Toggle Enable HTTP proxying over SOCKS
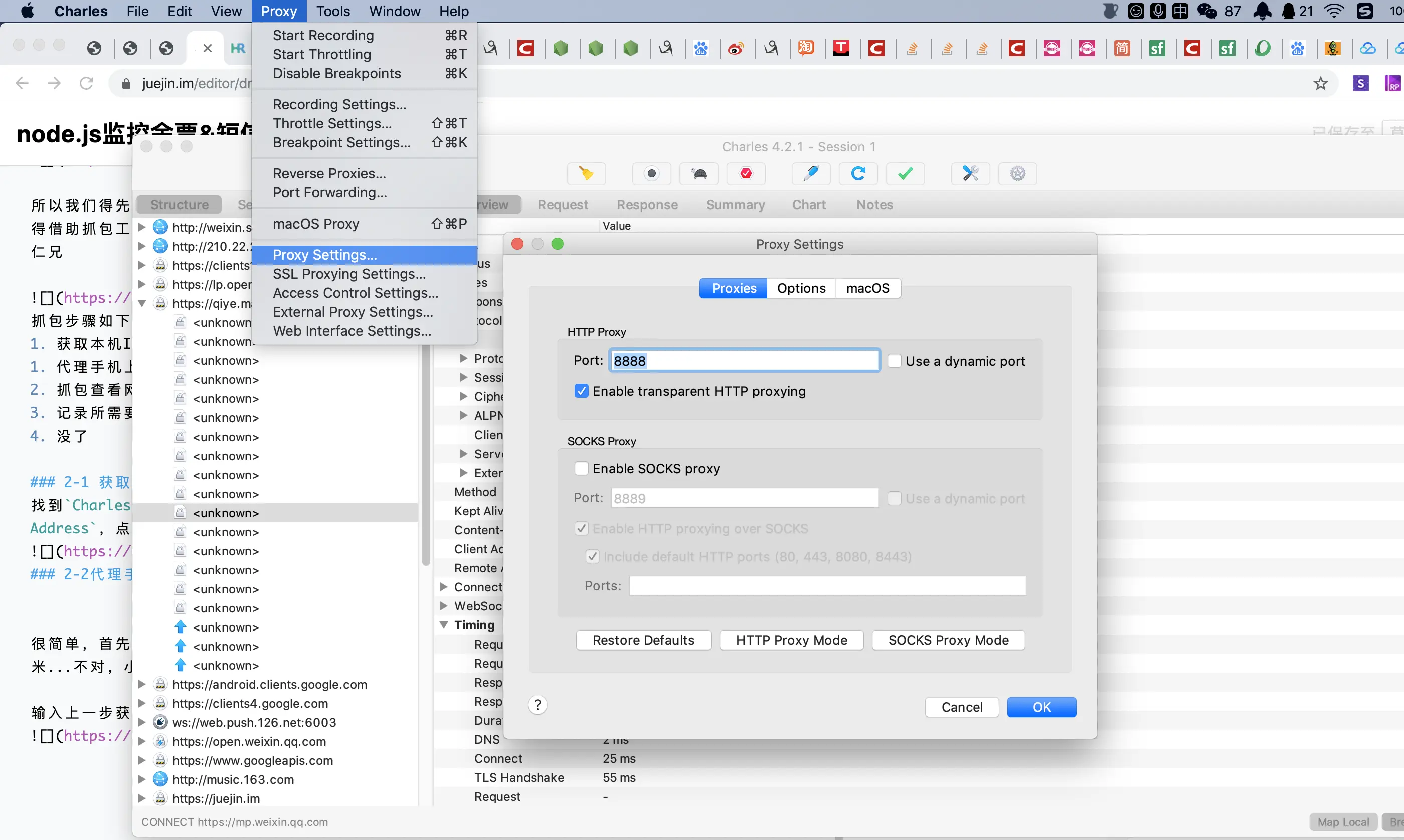Screen dimensions: 1404x840 point(582,529)
